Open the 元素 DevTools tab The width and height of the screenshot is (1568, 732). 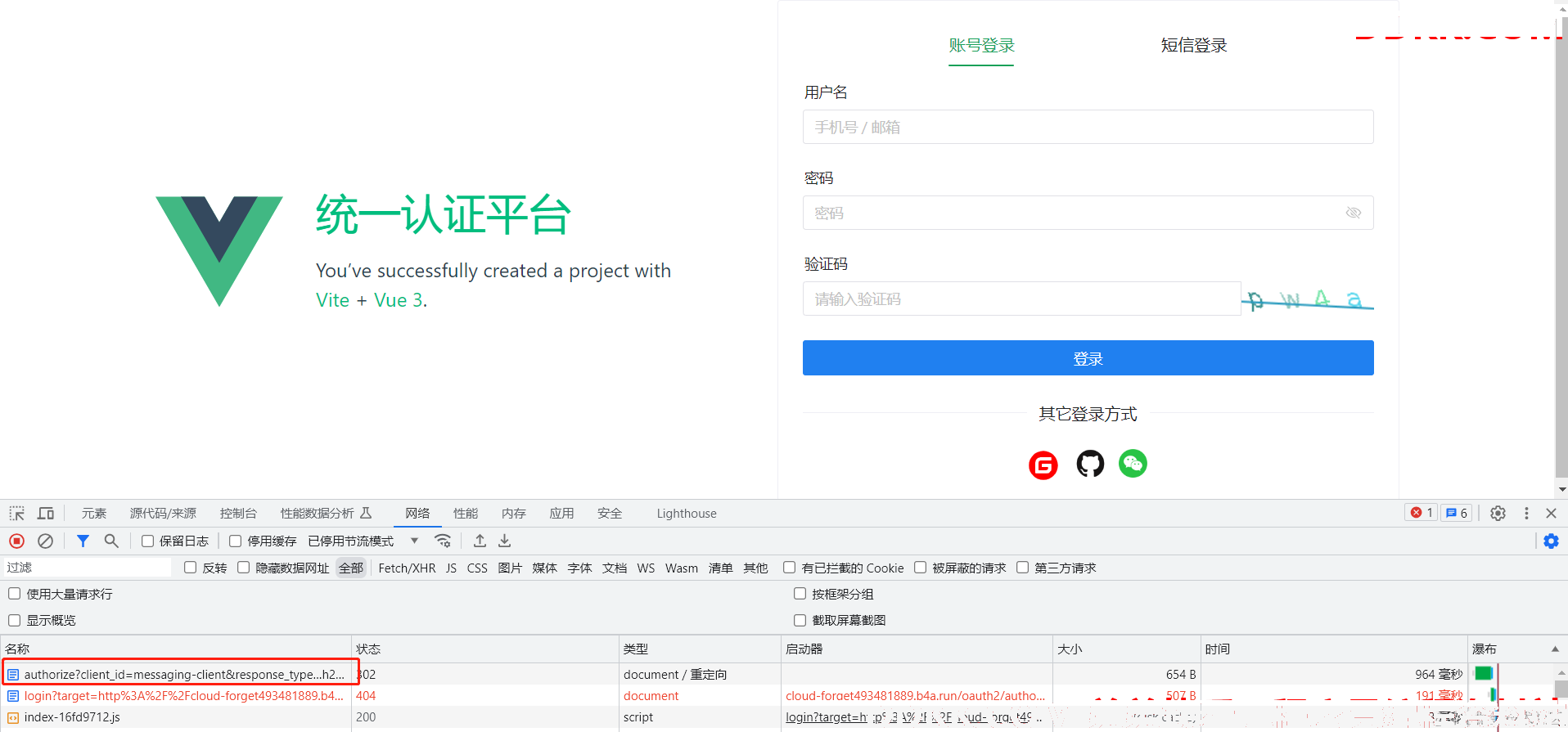pos(94,514)
